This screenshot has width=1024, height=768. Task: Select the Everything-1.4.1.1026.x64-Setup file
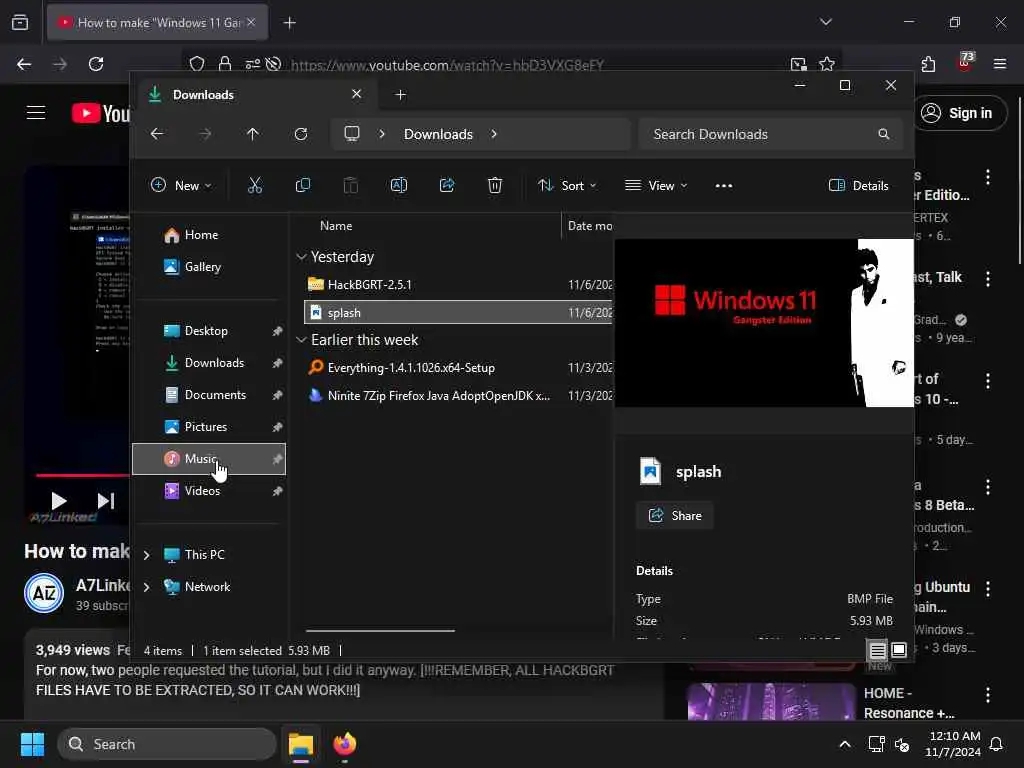(x=457, y=368)
